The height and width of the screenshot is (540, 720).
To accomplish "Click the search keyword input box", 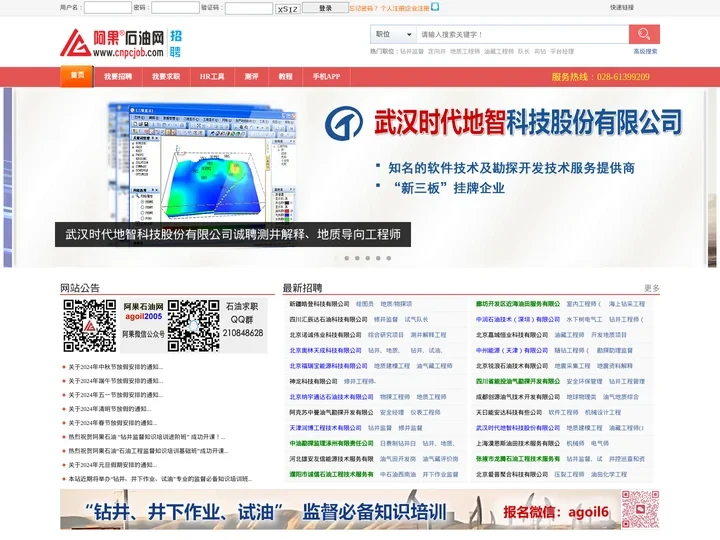I will click(x=523, y=34).
